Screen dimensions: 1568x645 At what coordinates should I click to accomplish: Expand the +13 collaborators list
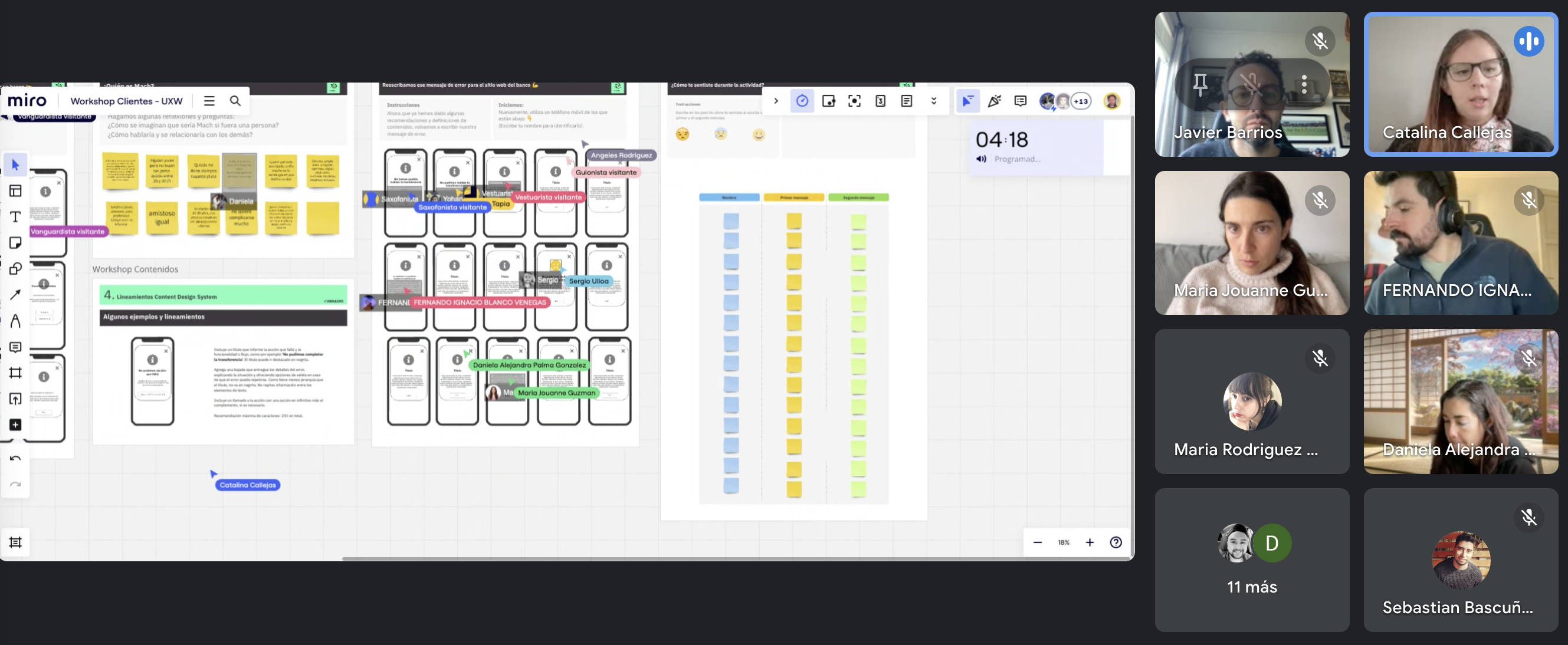pyautogui.click(x=1081, y=101)
